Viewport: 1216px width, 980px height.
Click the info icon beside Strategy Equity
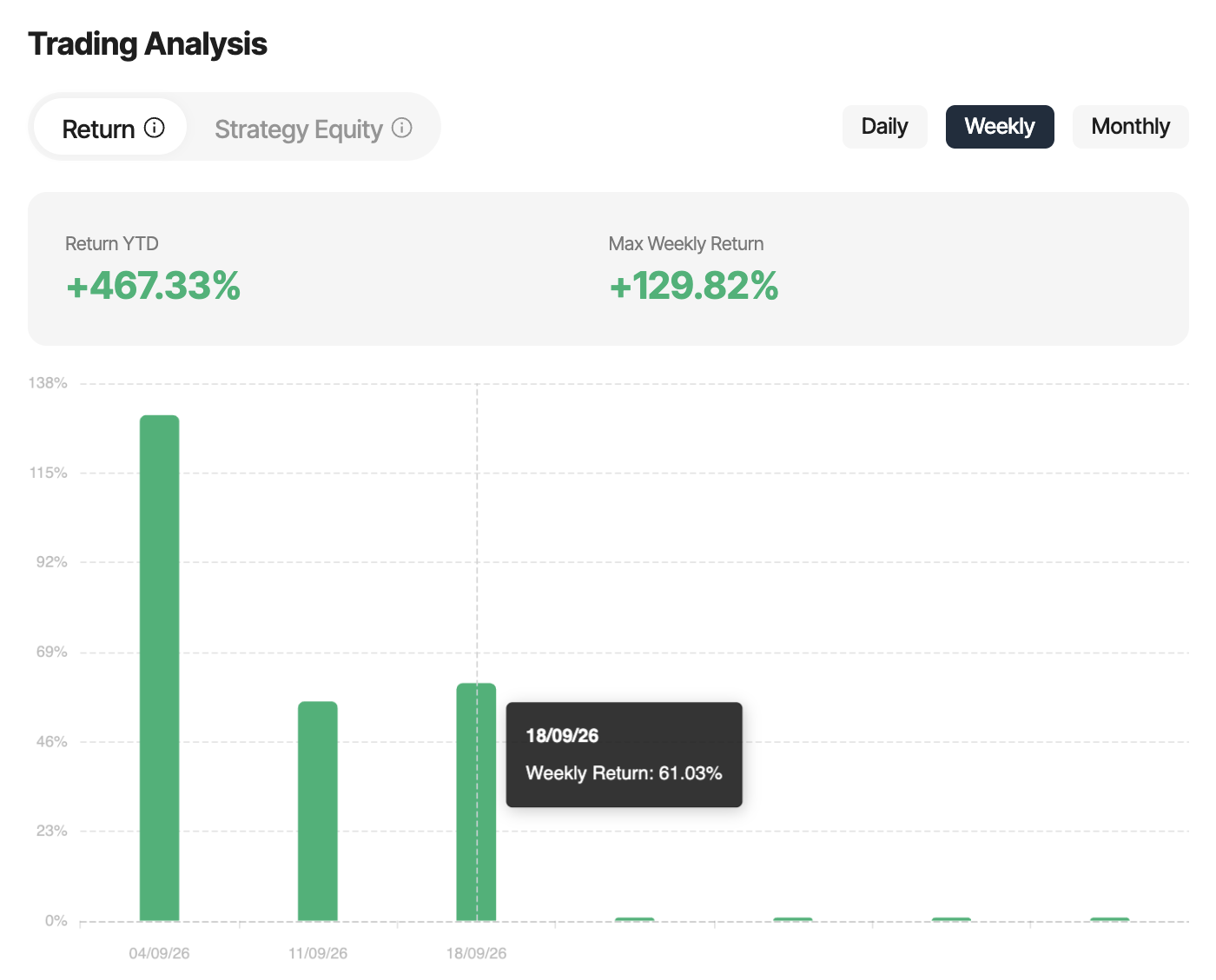pos(402,128)
